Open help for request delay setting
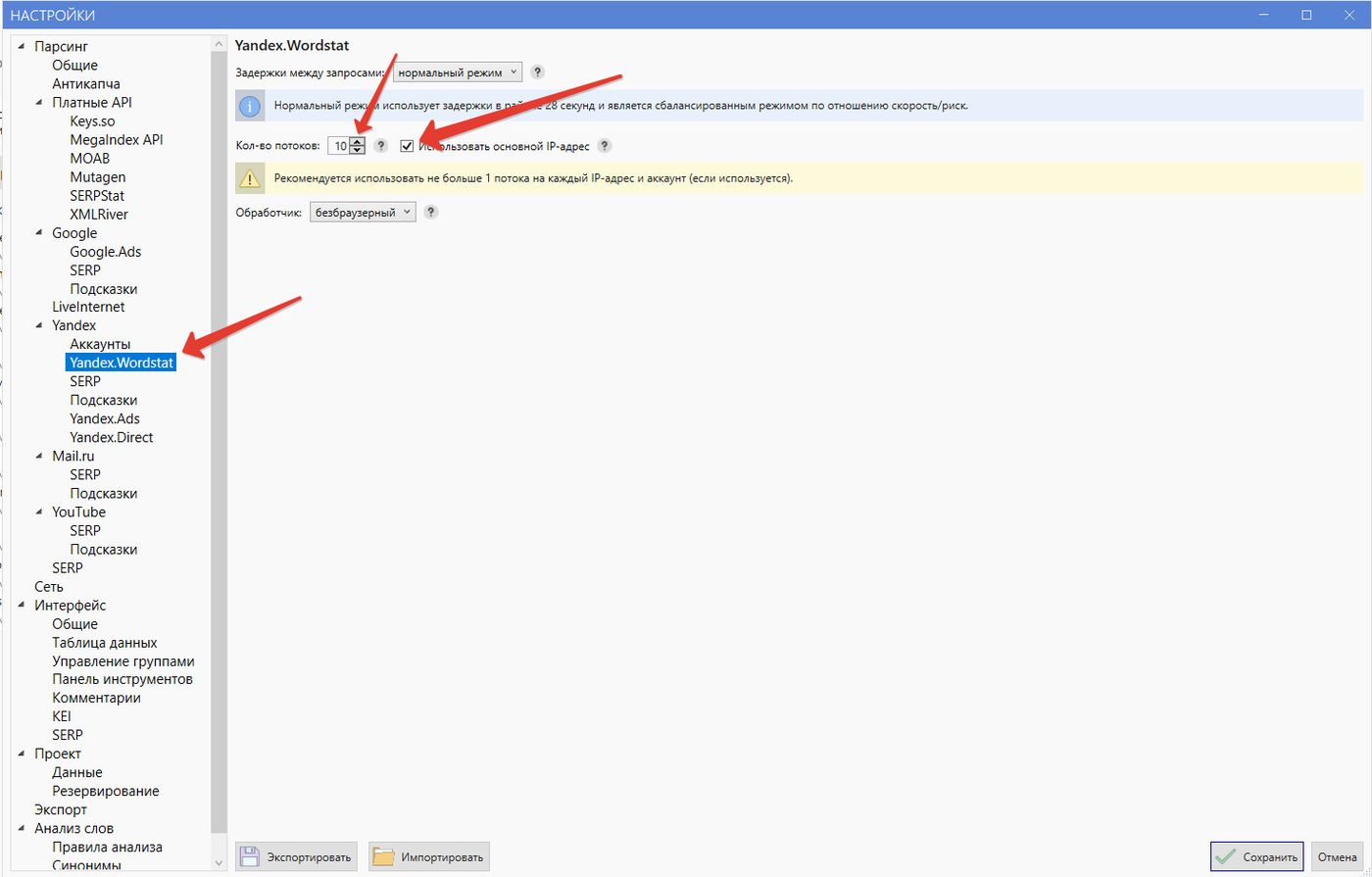The height and width of the screenshot is (877, 1372). pyautogui.click(x=537, y=72)
